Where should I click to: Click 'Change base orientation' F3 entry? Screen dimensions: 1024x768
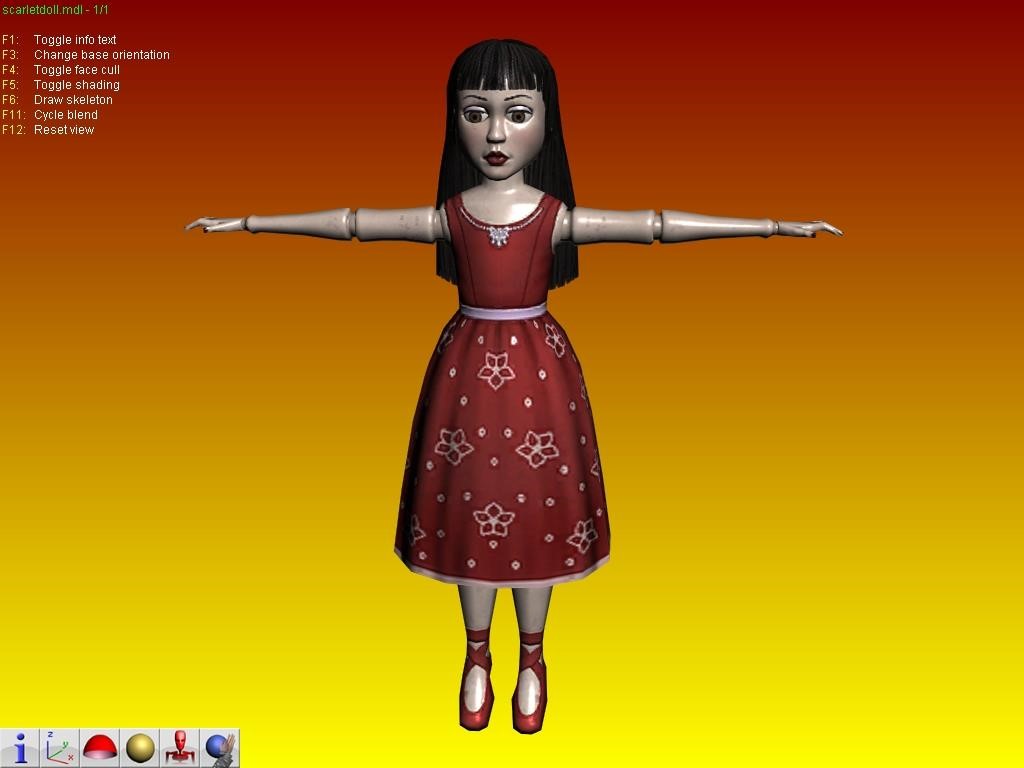(x=101, y=55)
